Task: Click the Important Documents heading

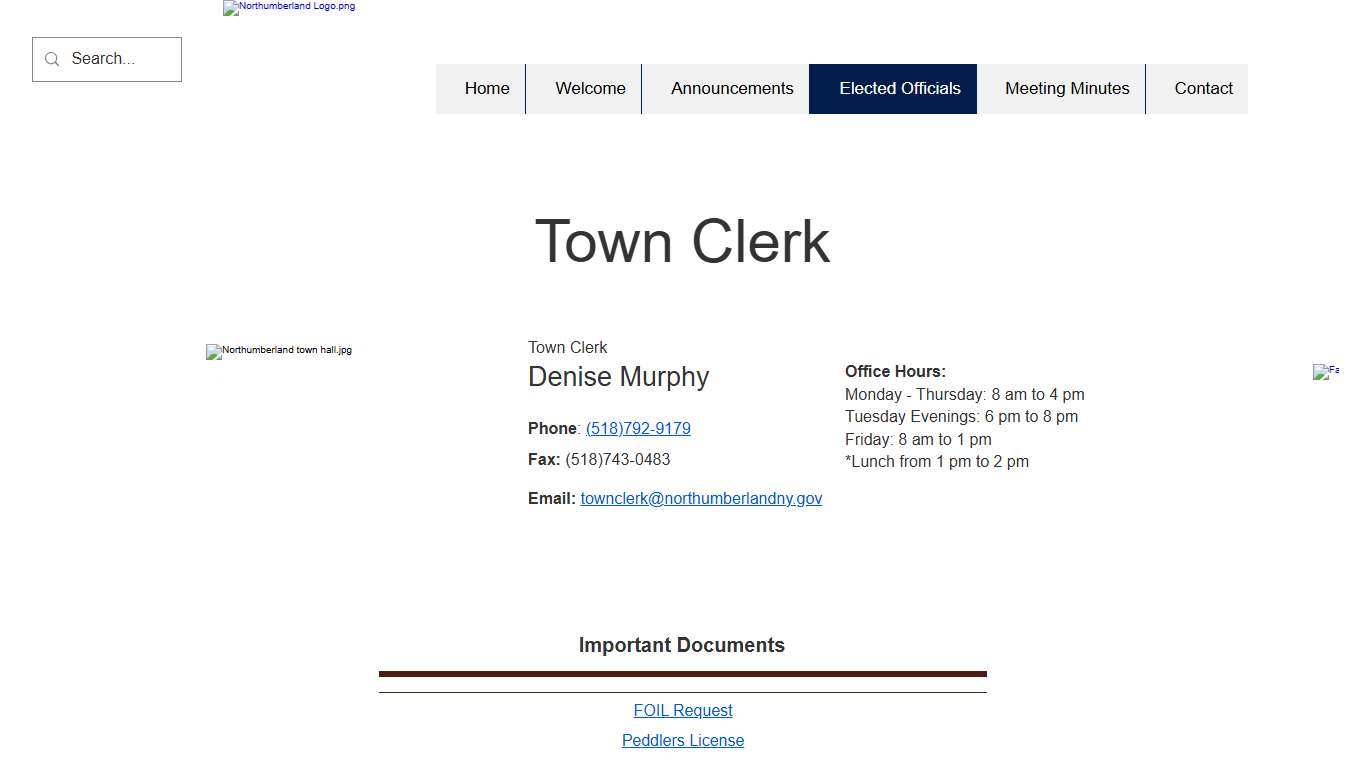Action: (x=683, y=645)
